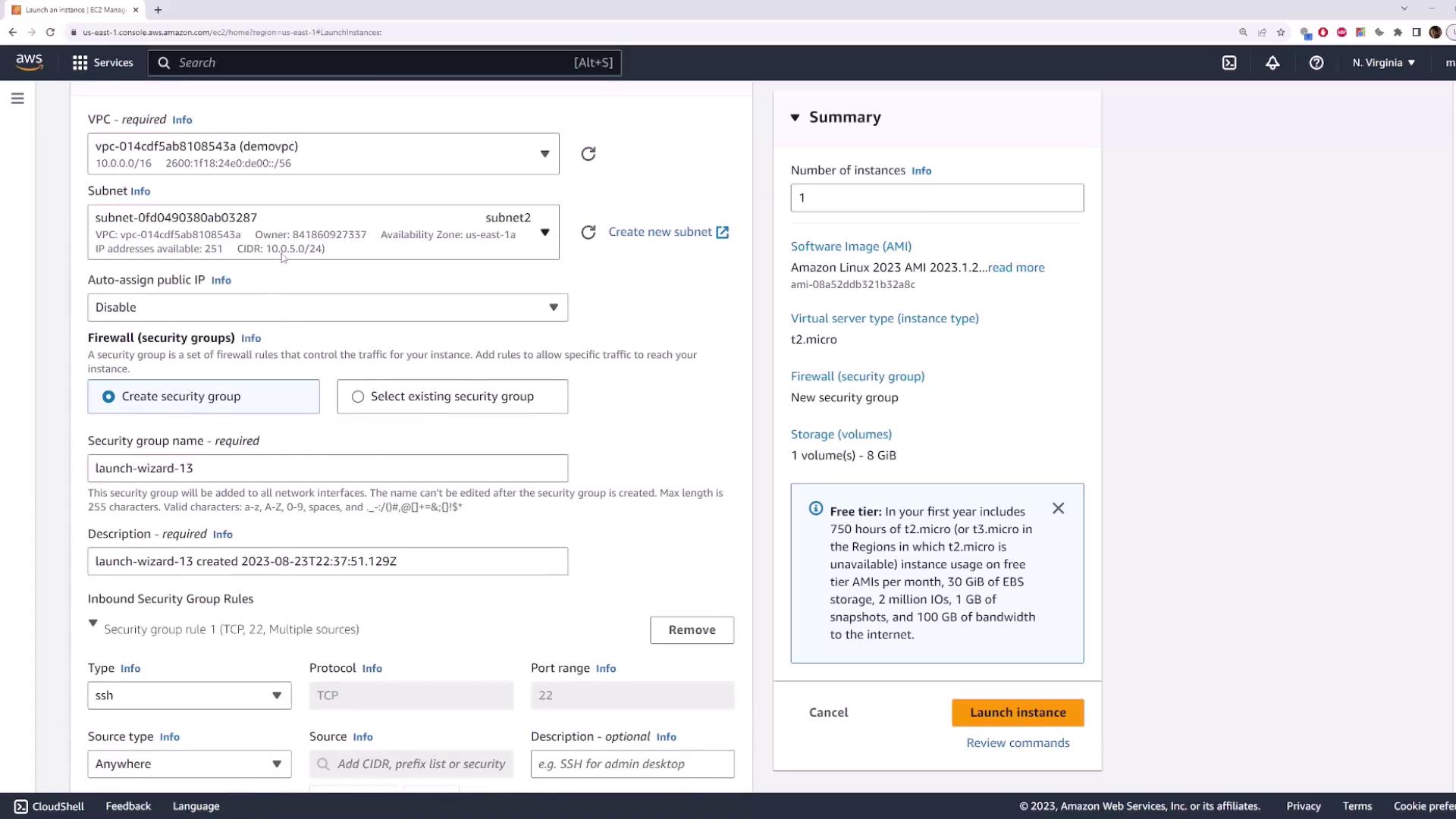Screen dimensions: 1456x819
Task: Open the Source type Anywhere dropdown
Action: point(189,764)
